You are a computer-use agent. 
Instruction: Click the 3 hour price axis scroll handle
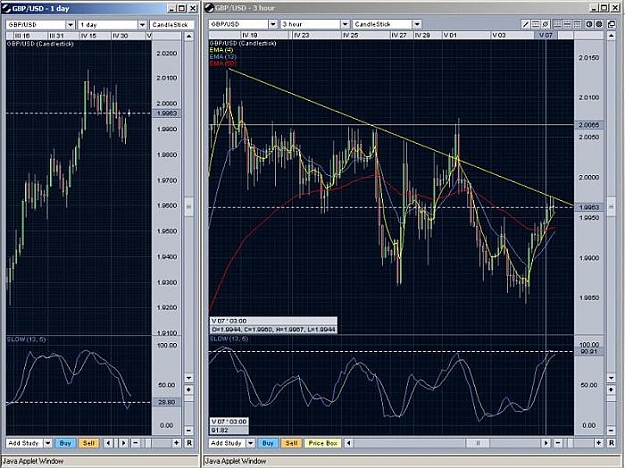[611, 207]
